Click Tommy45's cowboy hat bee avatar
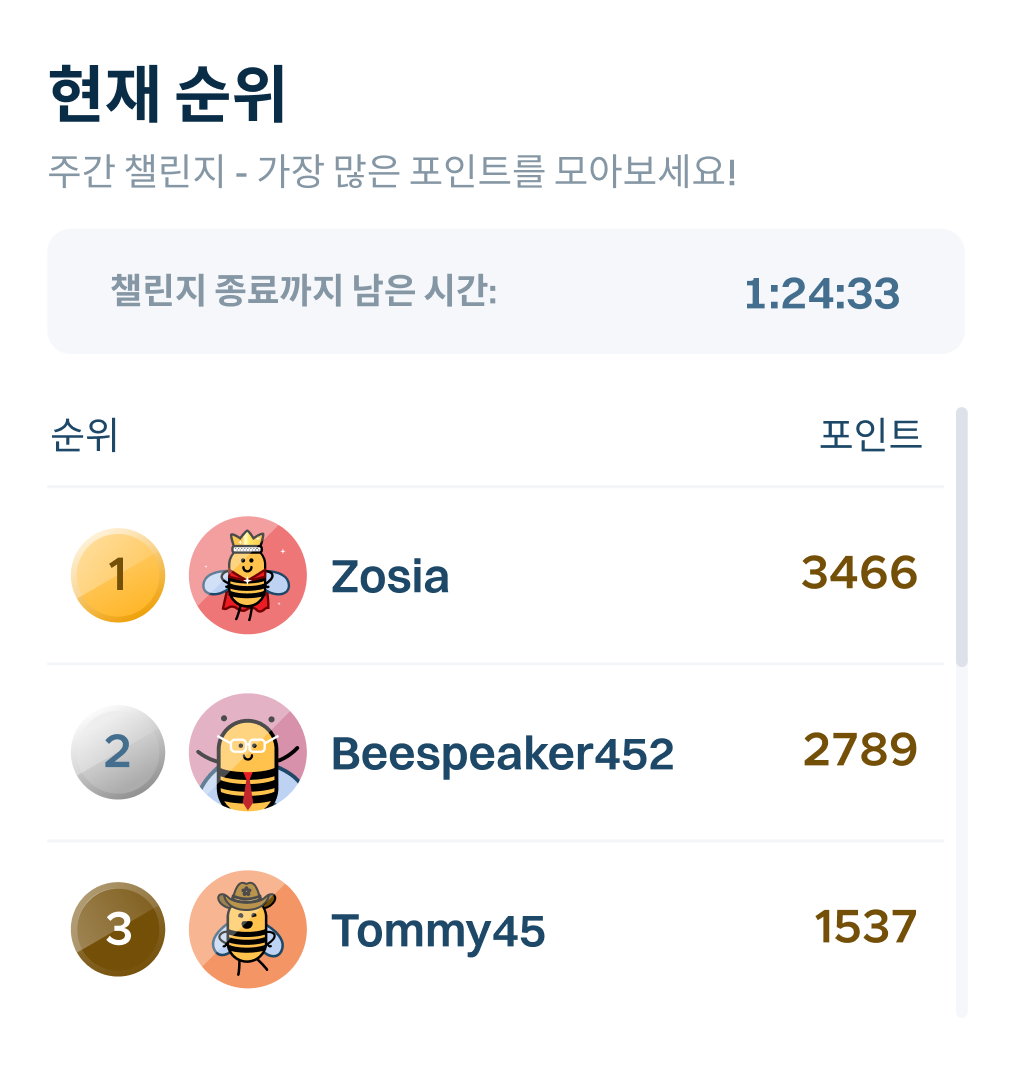The height and width of the screenshot is (1072, 1012). (247, 930)
